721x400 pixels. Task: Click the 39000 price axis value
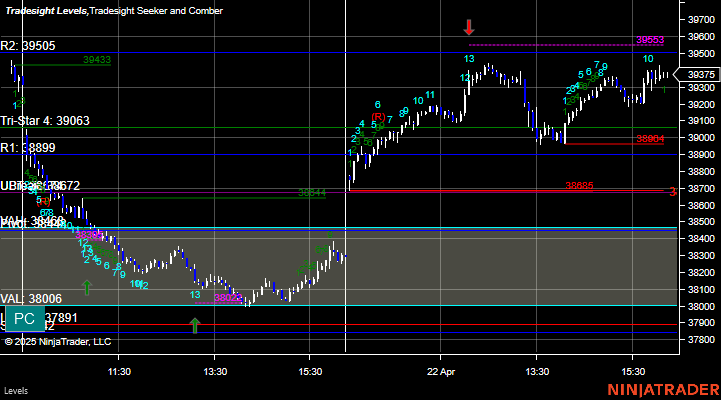pyautogui.click(x=701, y=138)
